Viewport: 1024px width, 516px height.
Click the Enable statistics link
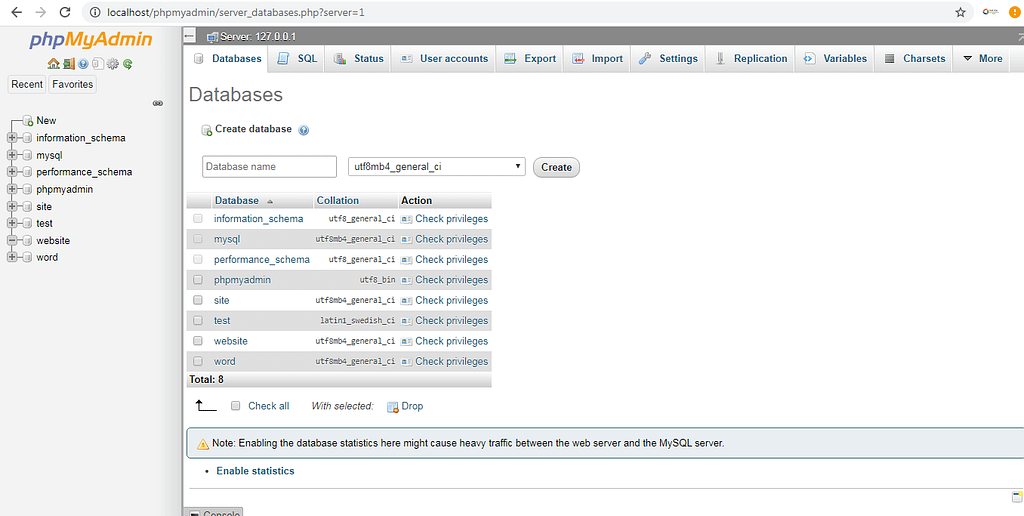click(x=255, y=471)
